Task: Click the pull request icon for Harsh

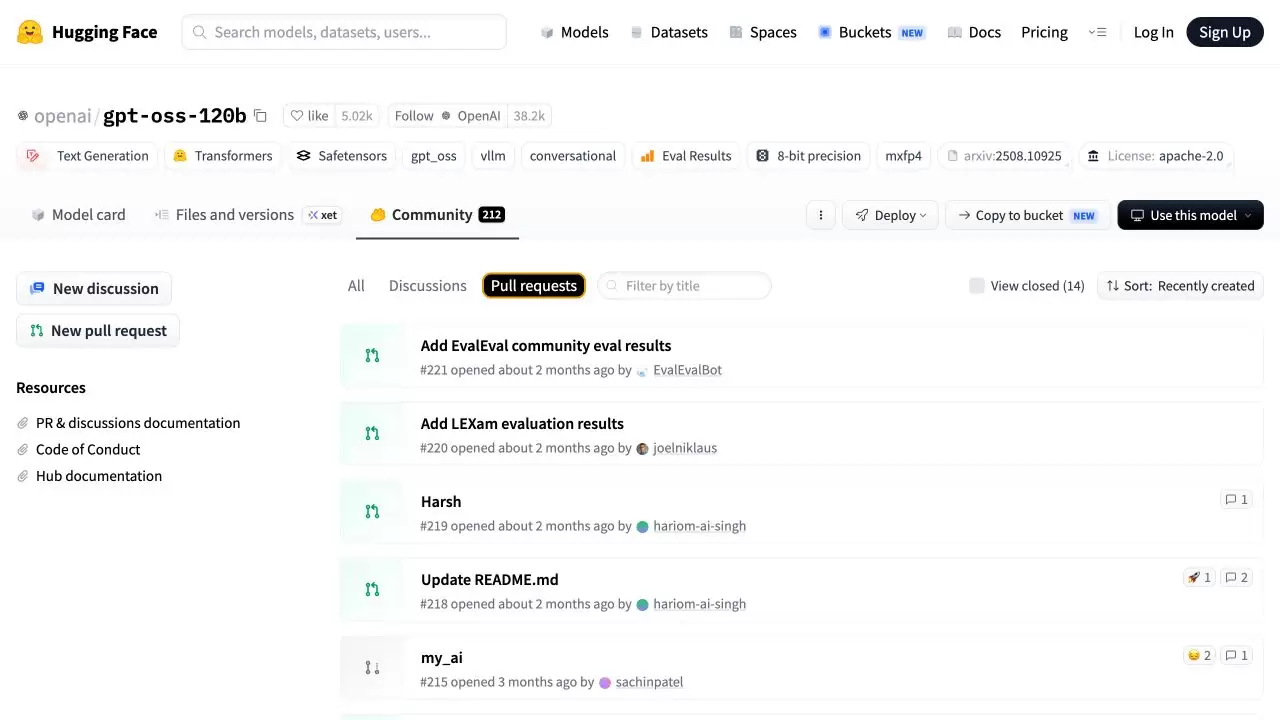Action: pyautogui.click(x=372, y=512)
